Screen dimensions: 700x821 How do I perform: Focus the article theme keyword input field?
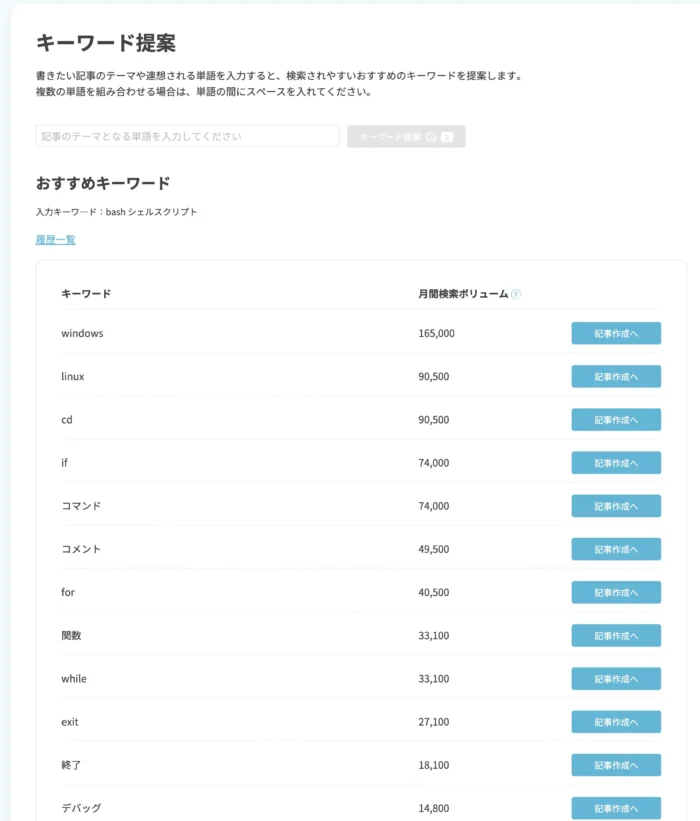(x=188, y=136)
